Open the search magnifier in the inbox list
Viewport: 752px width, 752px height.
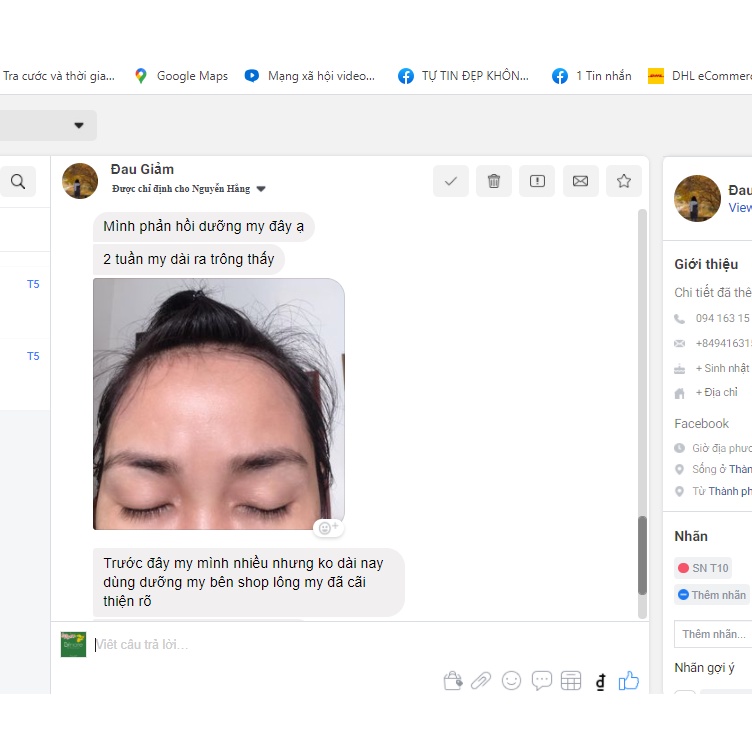(18, 181)
